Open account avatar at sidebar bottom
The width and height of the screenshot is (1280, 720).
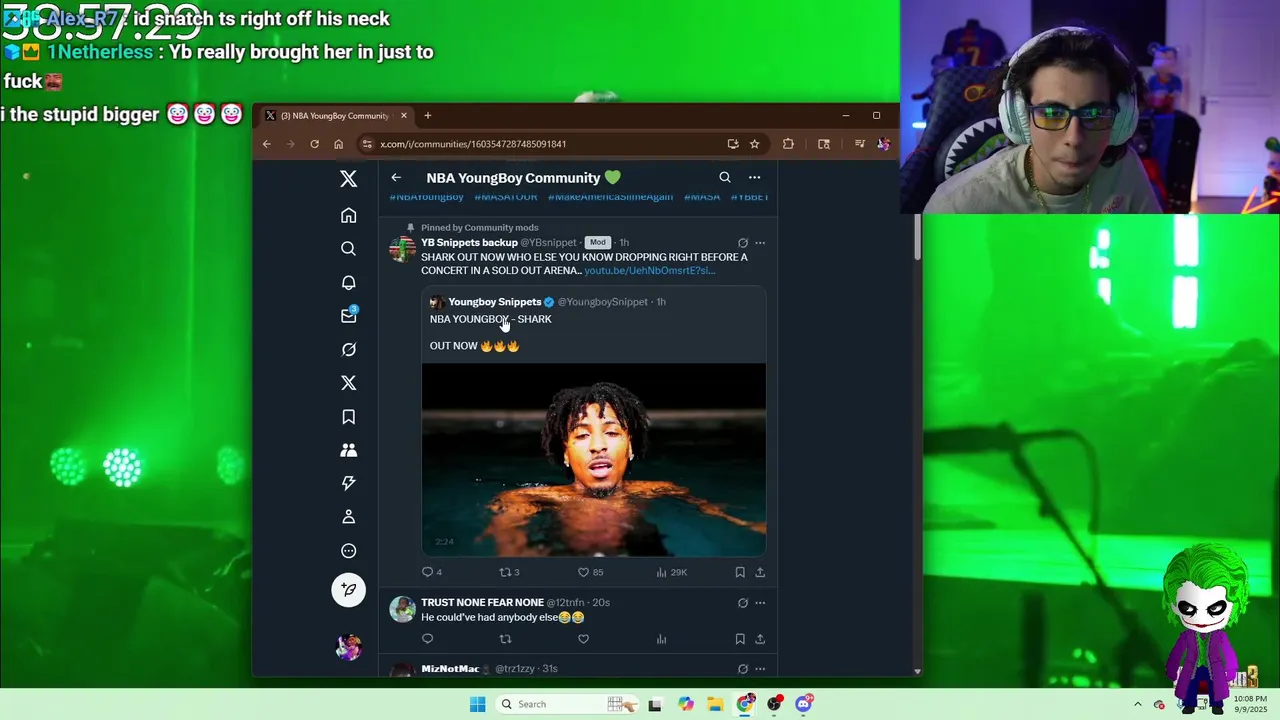click(348, 647)
